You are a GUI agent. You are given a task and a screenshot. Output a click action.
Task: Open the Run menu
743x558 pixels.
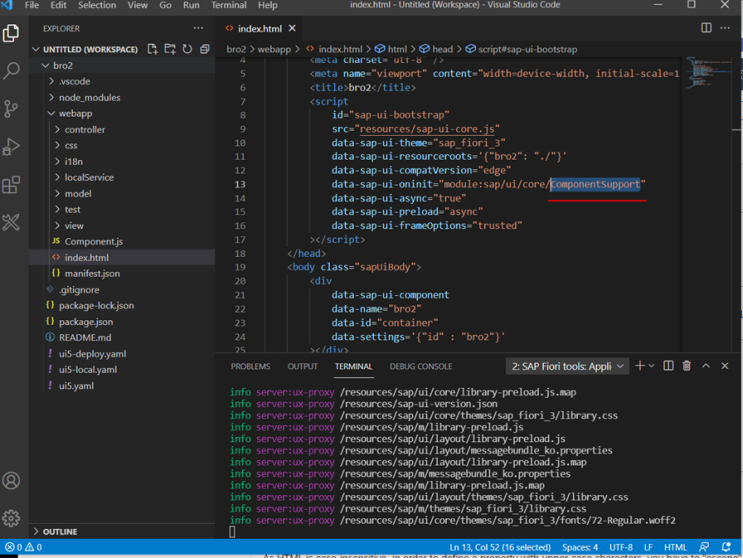[x=191, y=5]
